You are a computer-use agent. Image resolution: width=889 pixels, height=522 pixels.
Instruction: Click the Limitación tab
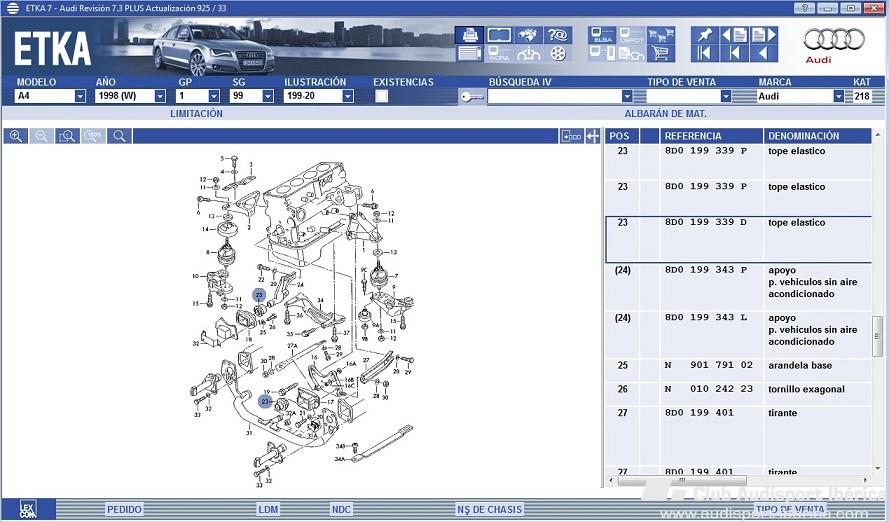click(197, 113)
